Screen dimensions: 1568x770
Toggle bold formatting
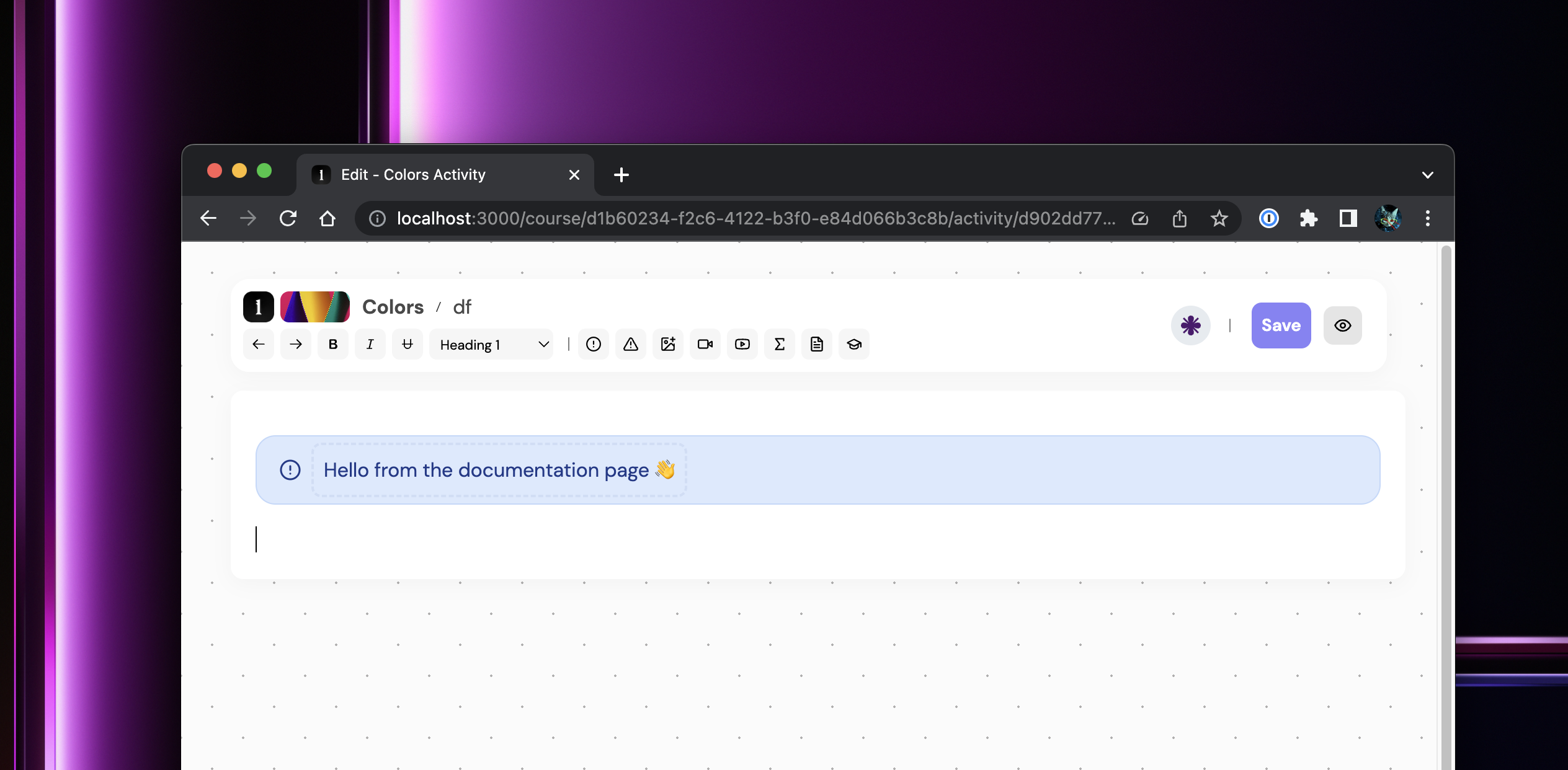pos(333,344)
